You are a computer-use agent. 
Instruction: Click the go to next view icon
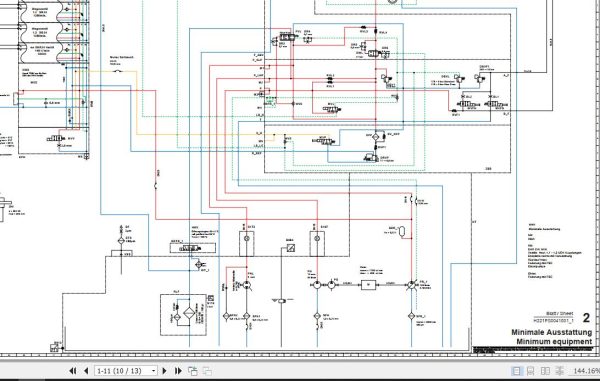pyautogui.click(x=207, y=371)
